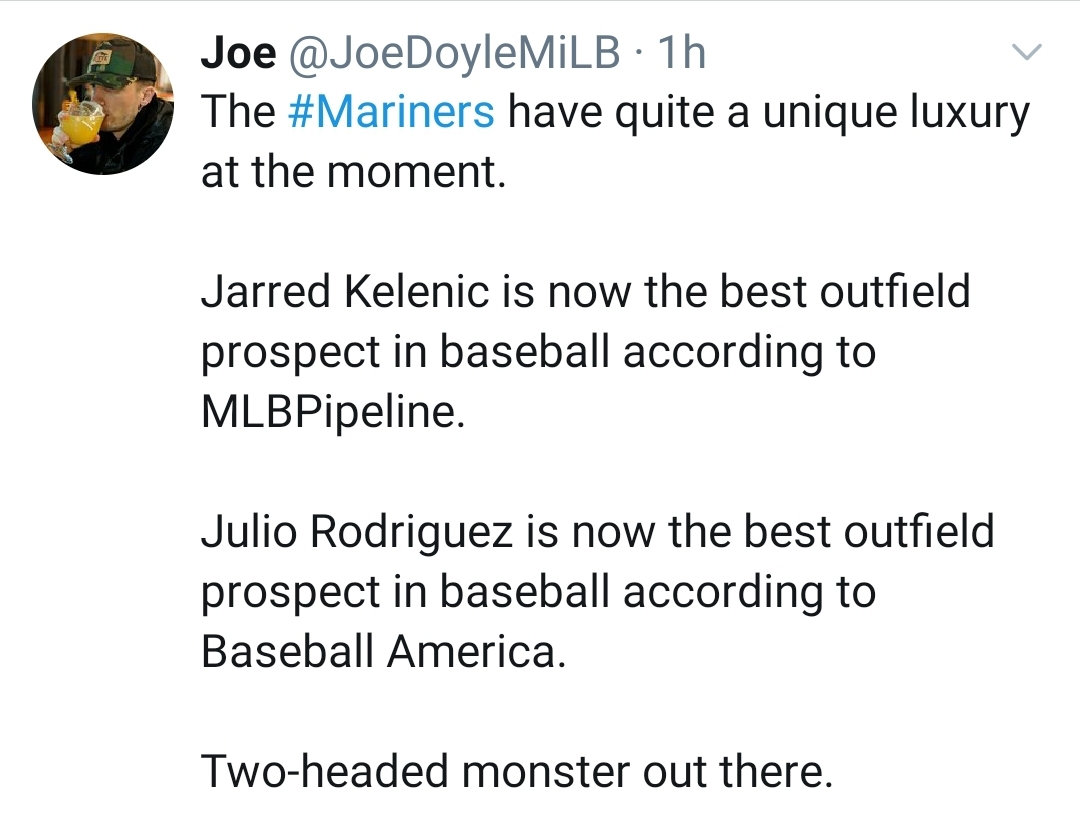This screenshot has height=813, width=1080.
Task: Click the Jarred Kelenic name text
Action: [345, 291]
